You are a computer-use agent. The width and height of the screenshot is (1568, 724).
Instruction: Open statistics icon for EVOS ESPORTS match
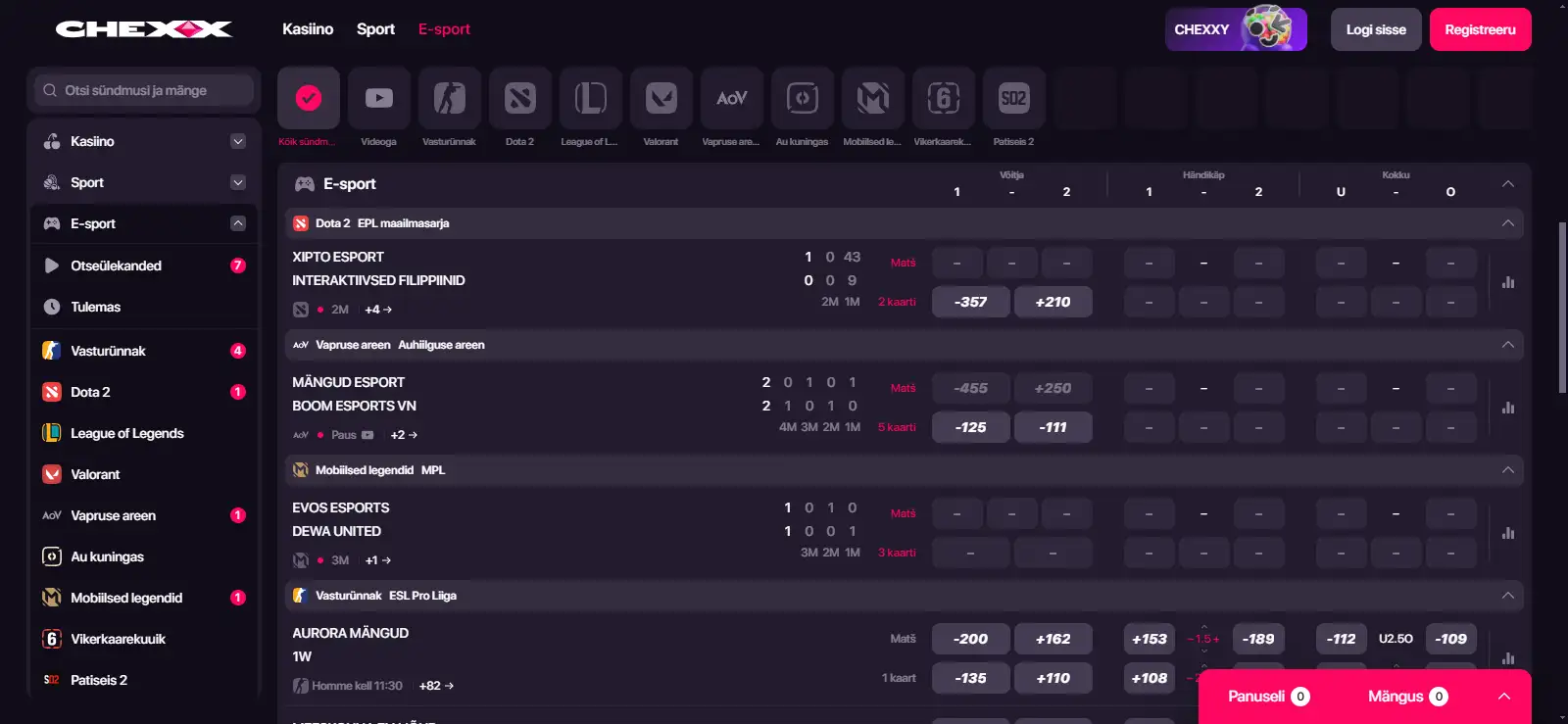pos(1508,533)
